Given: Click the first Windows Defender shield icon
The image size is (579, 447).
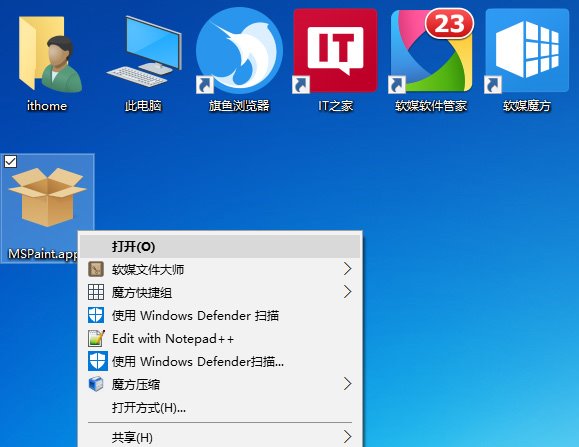Looking at the screenshot, I should 96,316.
